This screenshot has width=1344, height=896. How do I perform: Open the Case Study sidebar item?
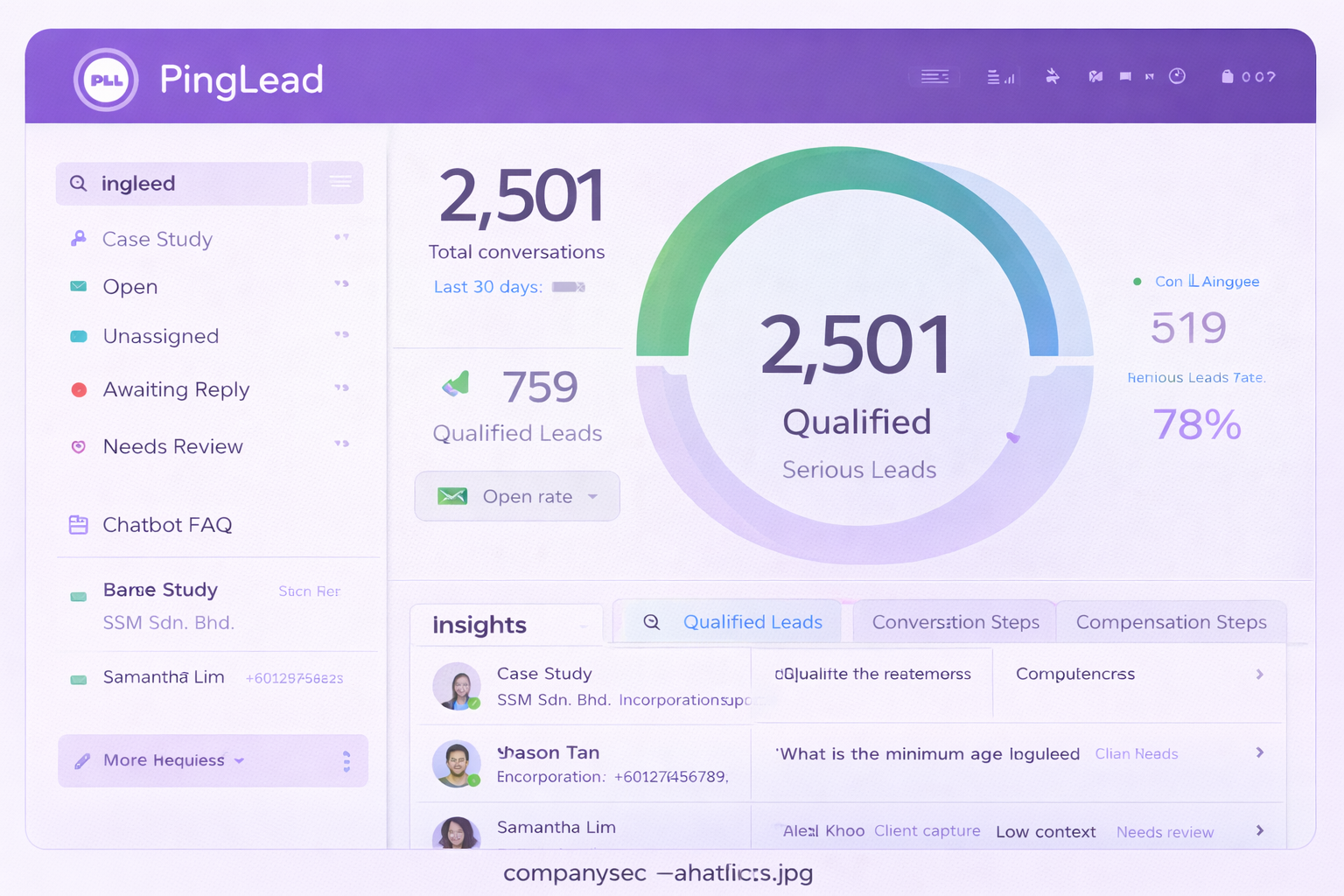[157, 239]
